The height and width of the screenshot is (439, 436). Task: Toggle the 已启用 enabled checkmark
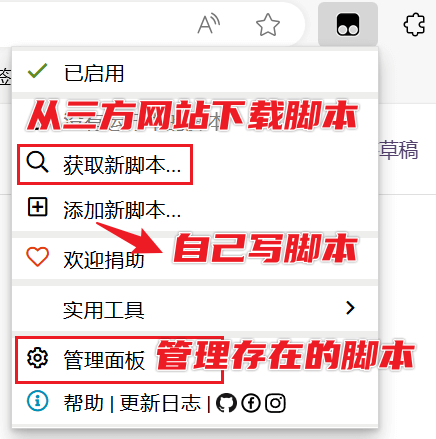[x=37, y=71]
